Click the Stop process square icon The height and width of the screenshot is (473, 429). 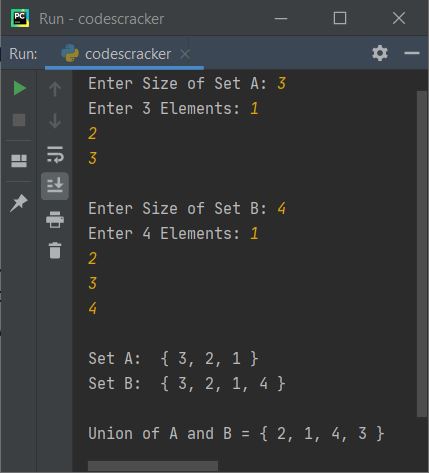pyautogui.click(x=19, y=120)
